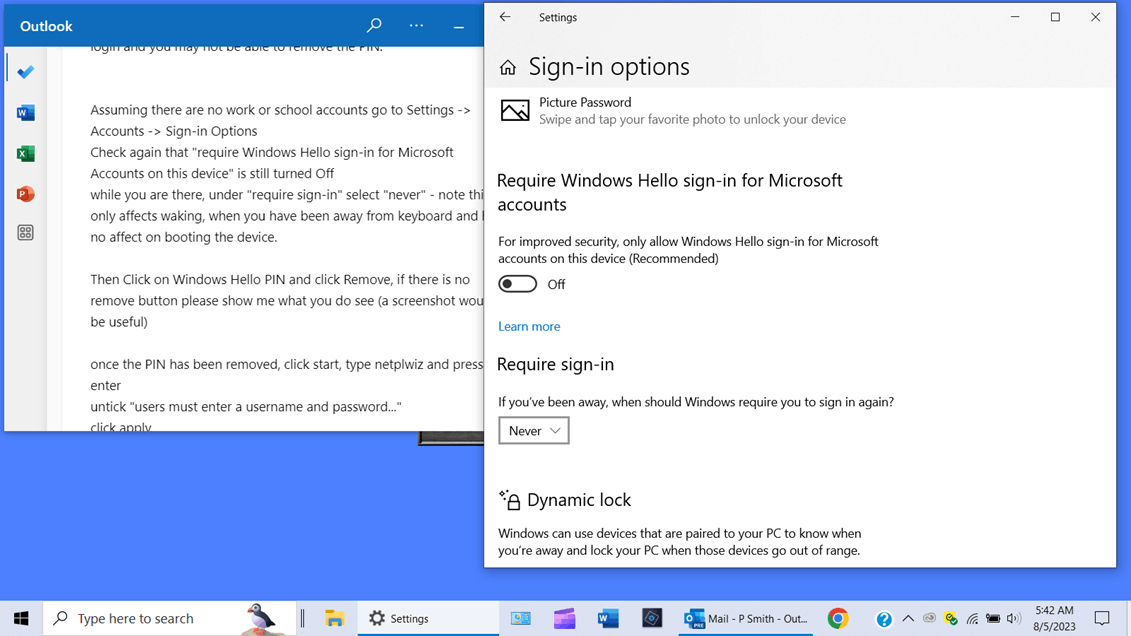The height and width of the screenshot is (636, 1131).
Task: Minimize the Outlook window
Action: [459, 27]
